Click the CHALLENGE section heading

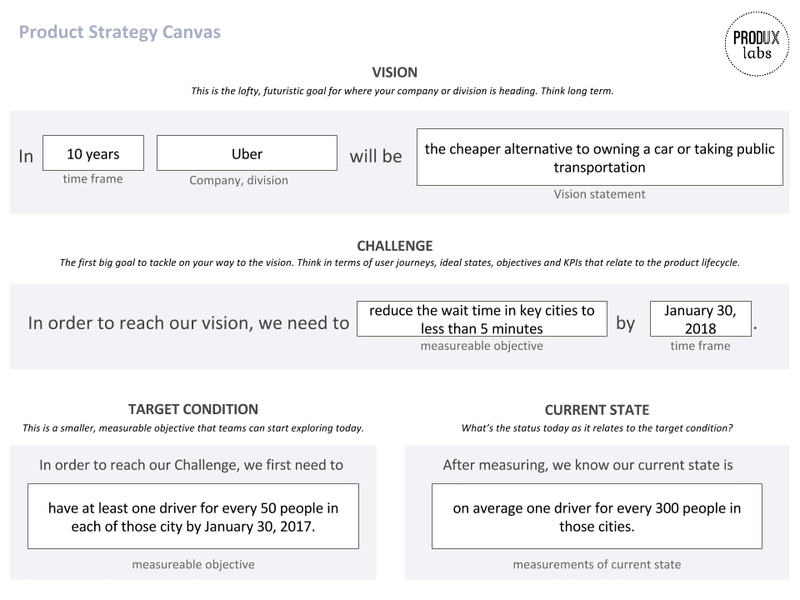394,246
